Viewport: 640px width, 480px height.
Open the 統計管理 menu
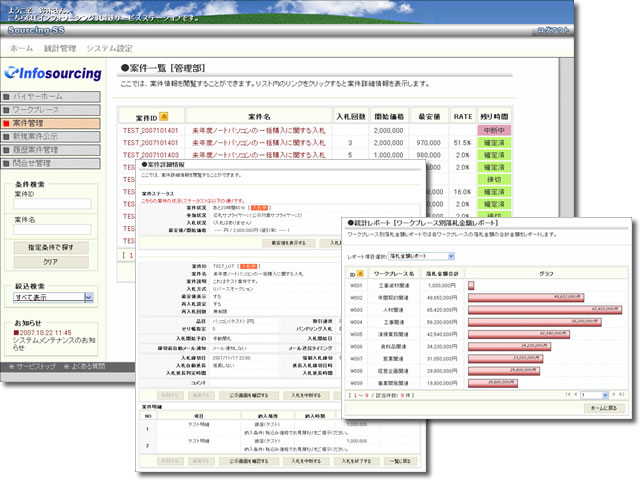pyautogui.click(x=60, y=48)
